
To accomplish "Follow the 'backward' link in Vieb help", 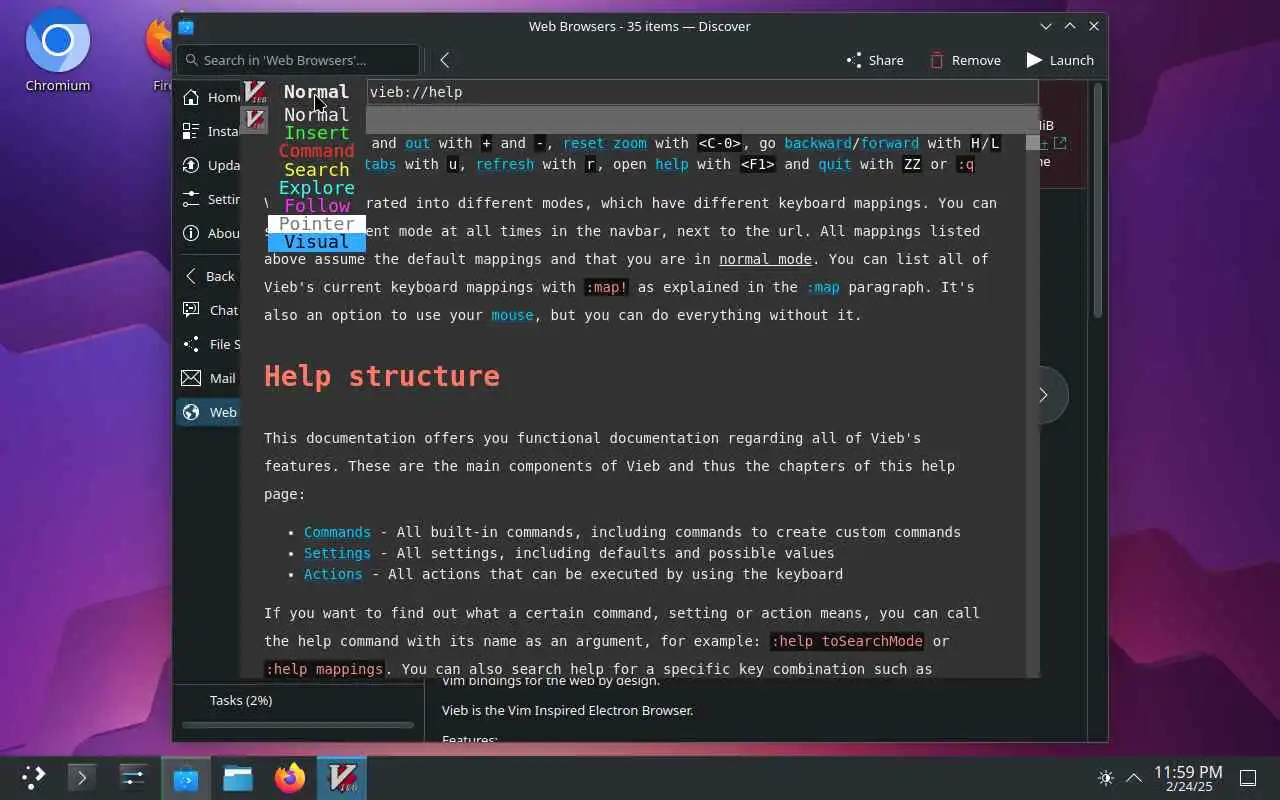I will point(817,143).
